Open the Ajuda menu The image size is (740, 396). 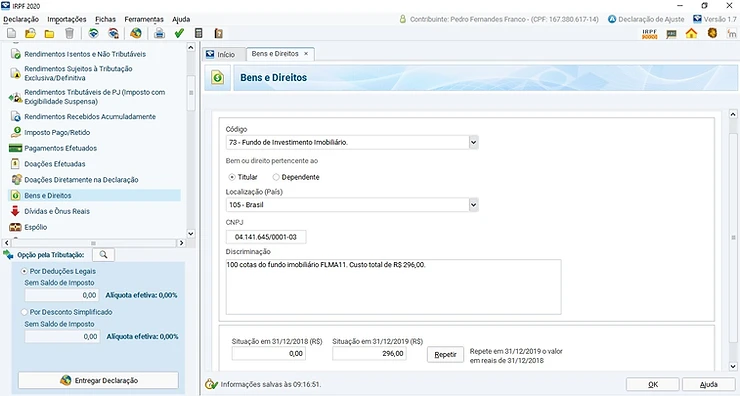pos(181,19)
